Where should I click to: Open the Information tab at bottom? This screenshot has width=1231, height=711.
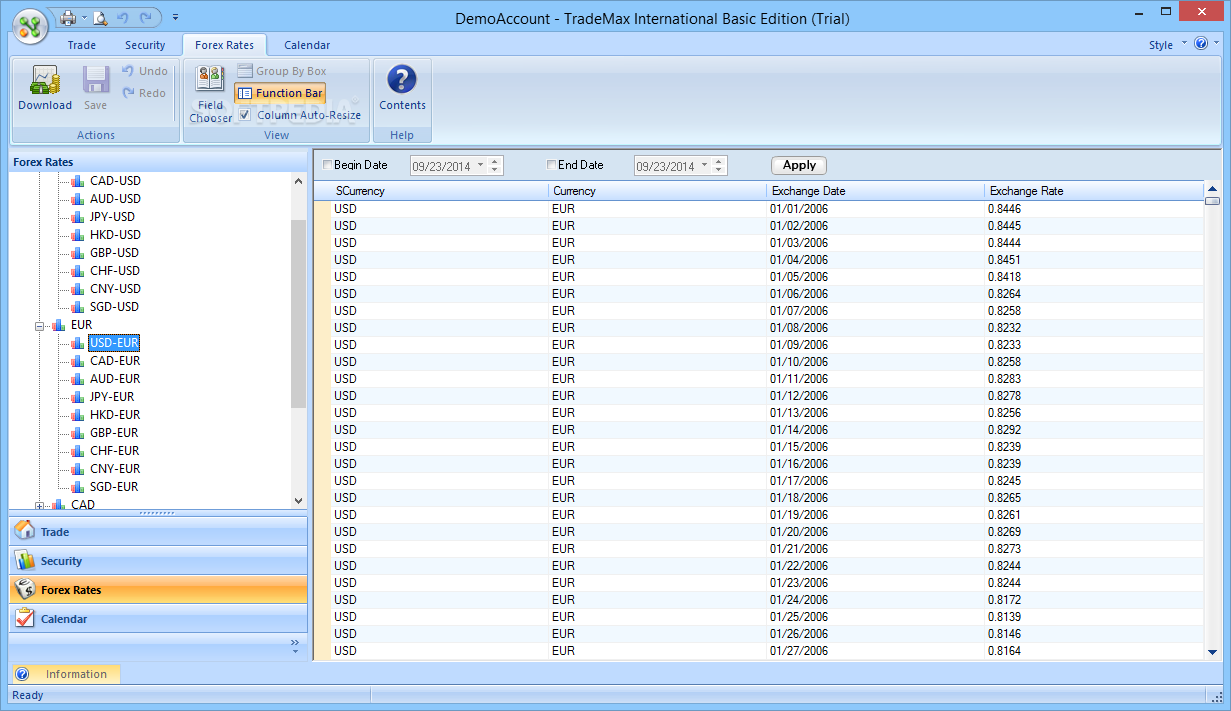click(x=66, y=674)
